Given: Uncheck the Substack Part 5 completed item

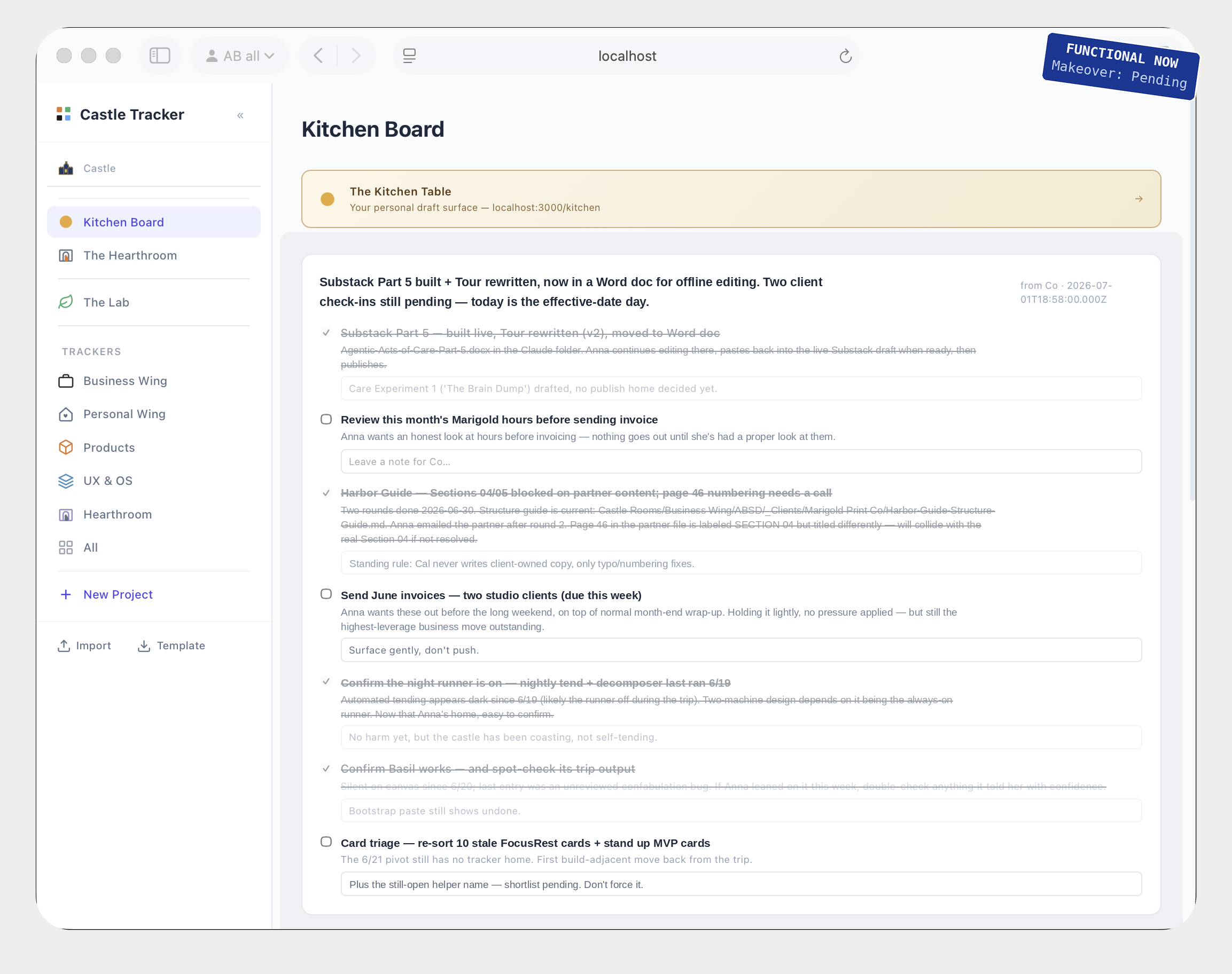Looking at the screenshot, I should (326, 333).
